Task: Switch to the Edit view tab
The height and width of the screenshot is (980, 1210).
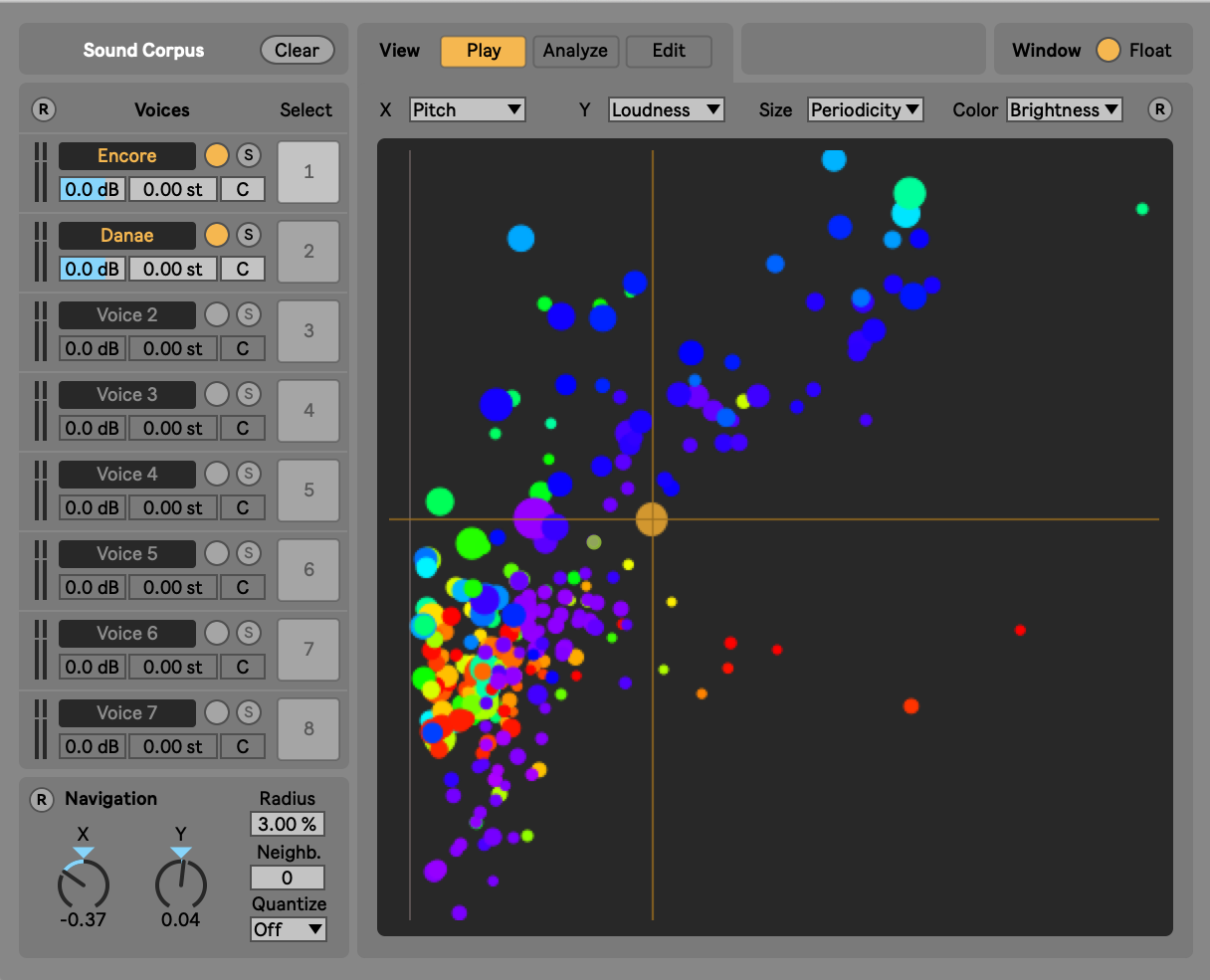Action: (x=669, y=51)
